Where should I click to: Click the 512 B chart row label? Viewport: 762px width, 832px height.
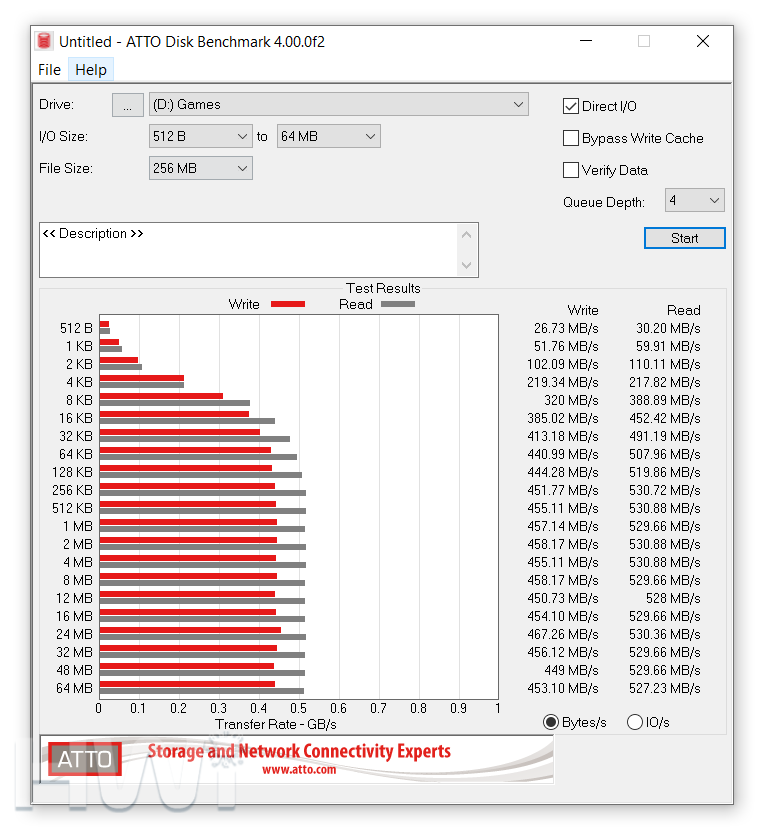(76, 328)
